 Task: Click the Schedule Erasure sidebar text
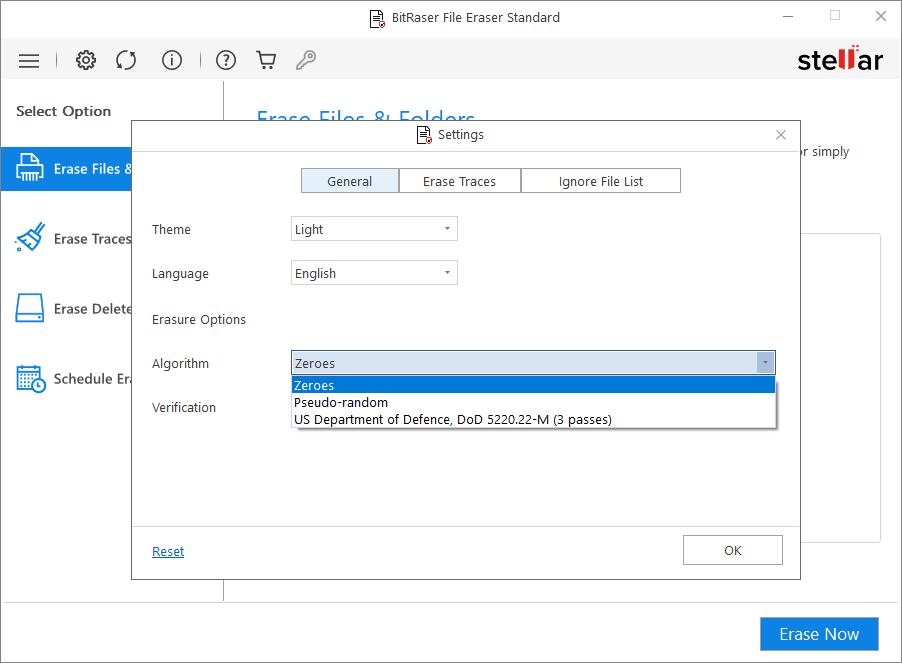point(93,379)
